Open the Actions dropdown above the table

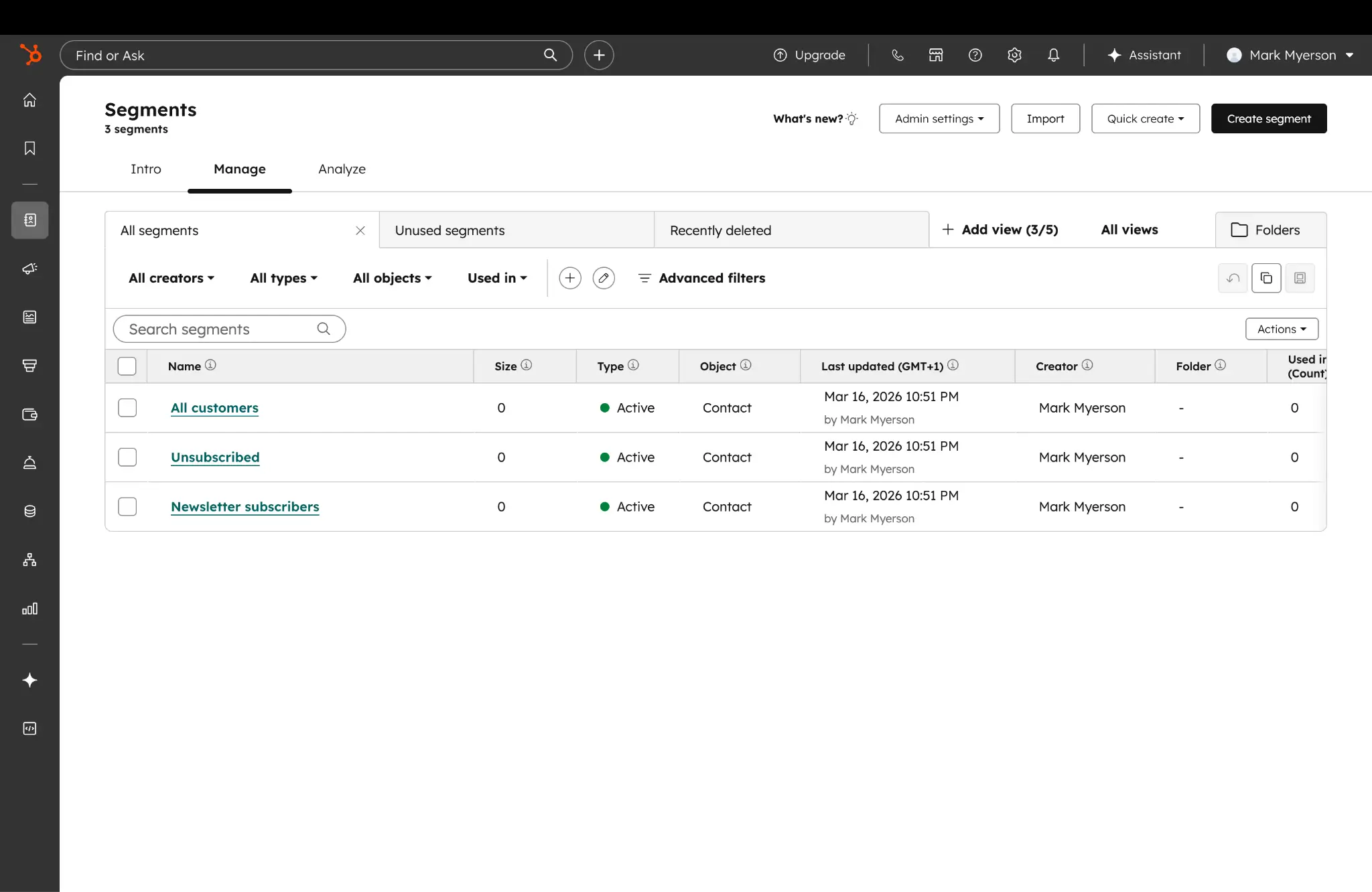point(1281,329)
